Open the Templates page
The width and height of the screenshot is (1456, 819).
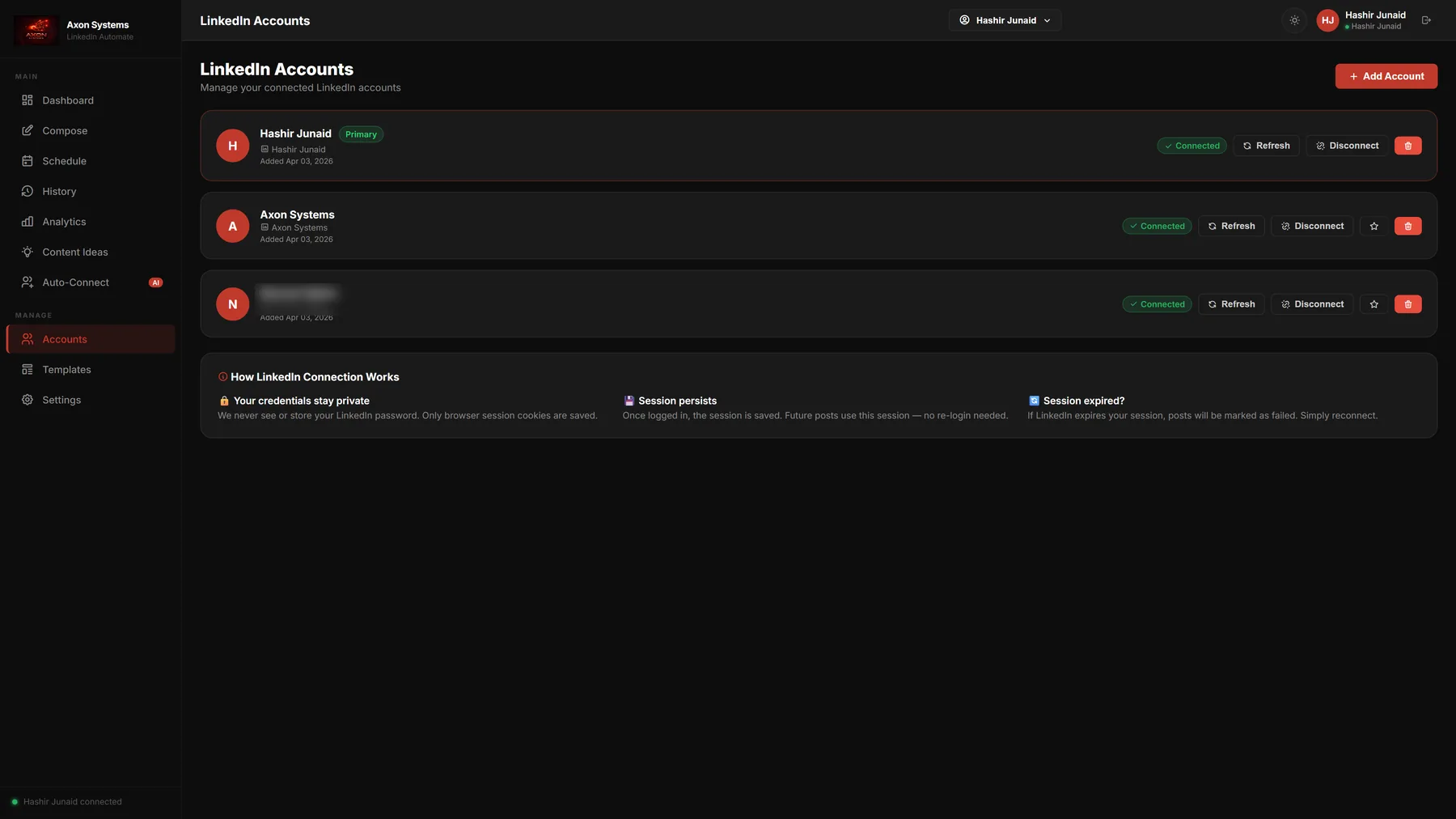91,370
